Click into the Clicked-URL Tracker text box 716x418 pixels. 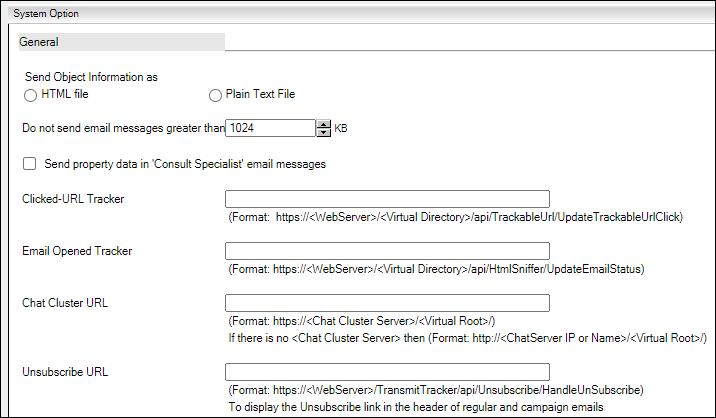(x=387, y=199)
